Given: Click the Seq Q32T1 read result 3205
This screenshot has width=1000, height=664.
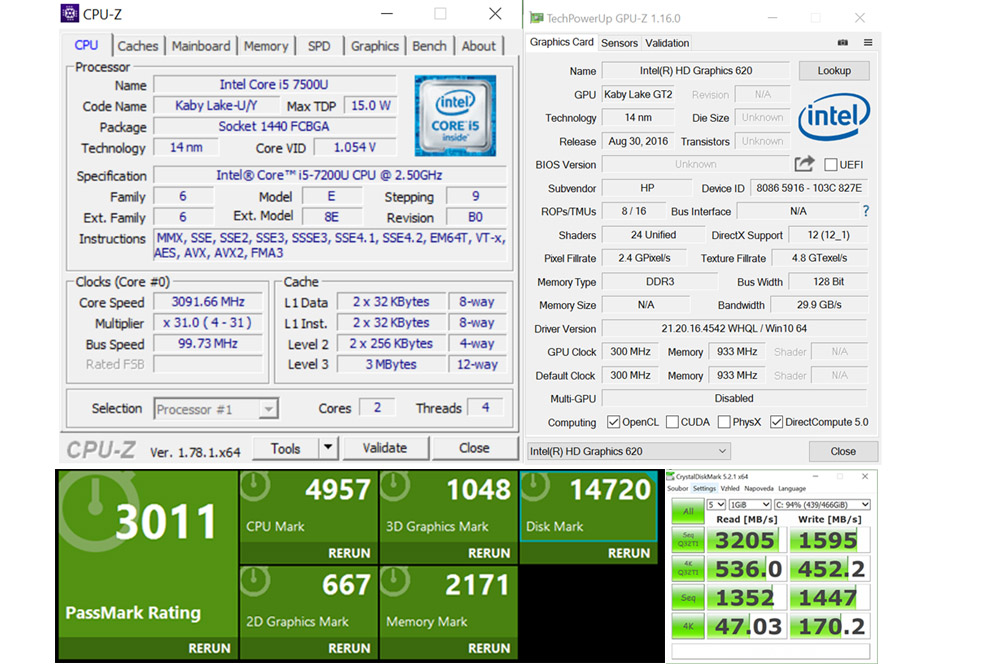Looking at the screenshot, I should [x=745, y=540].
